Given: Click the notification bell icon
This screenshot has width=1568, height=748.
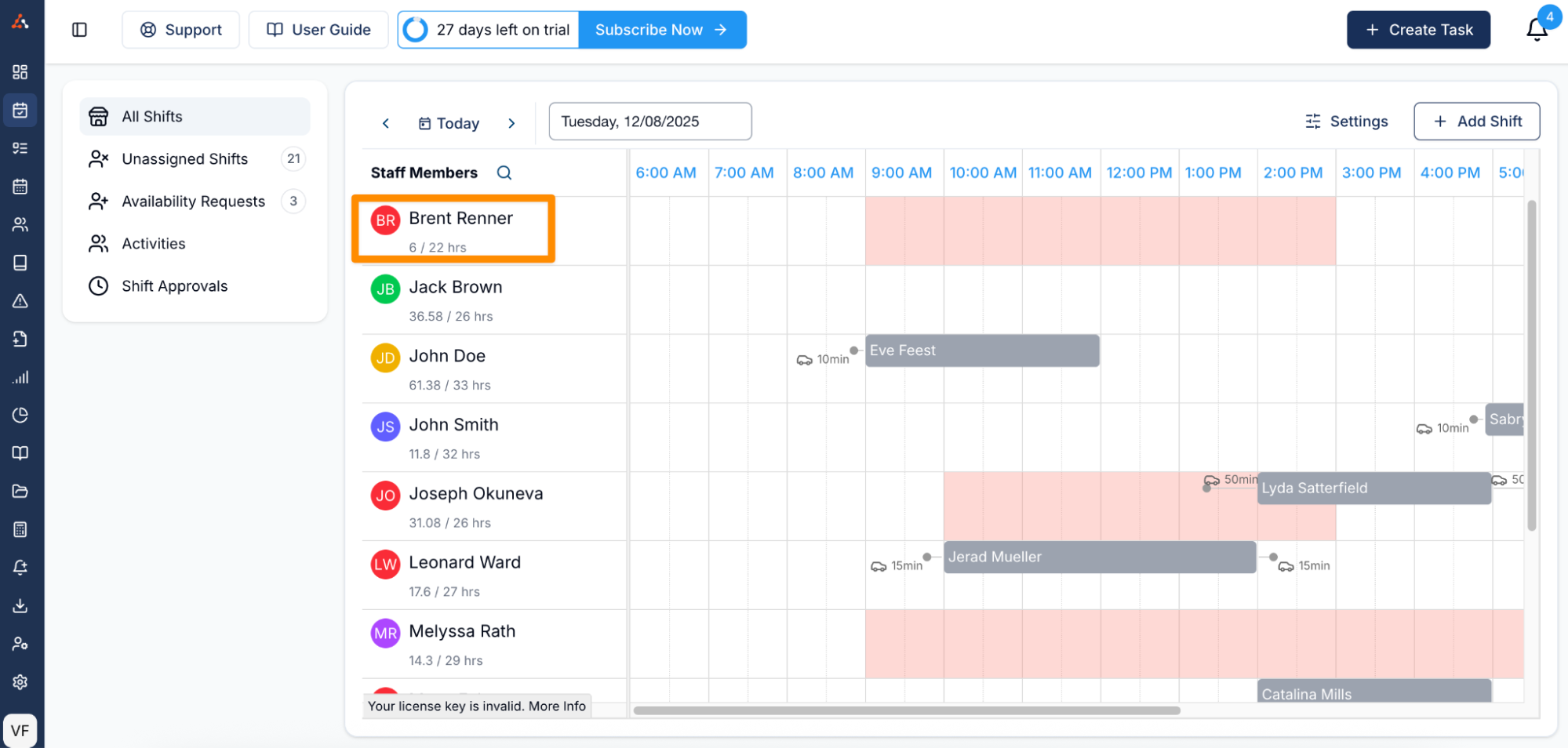Looking at the screenshot, I should 1536,30.
